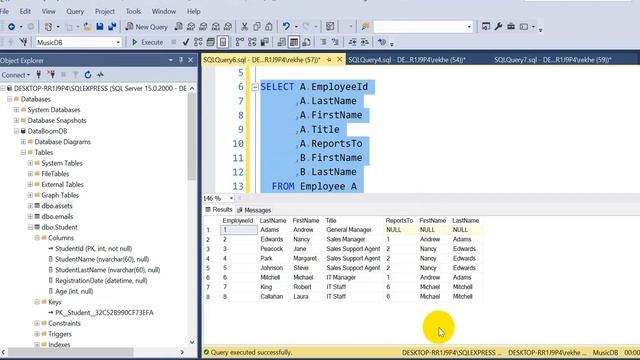The image size is (640, 360).
Task: Click the Comment Out Selected Lines icon
Action: 323,42
